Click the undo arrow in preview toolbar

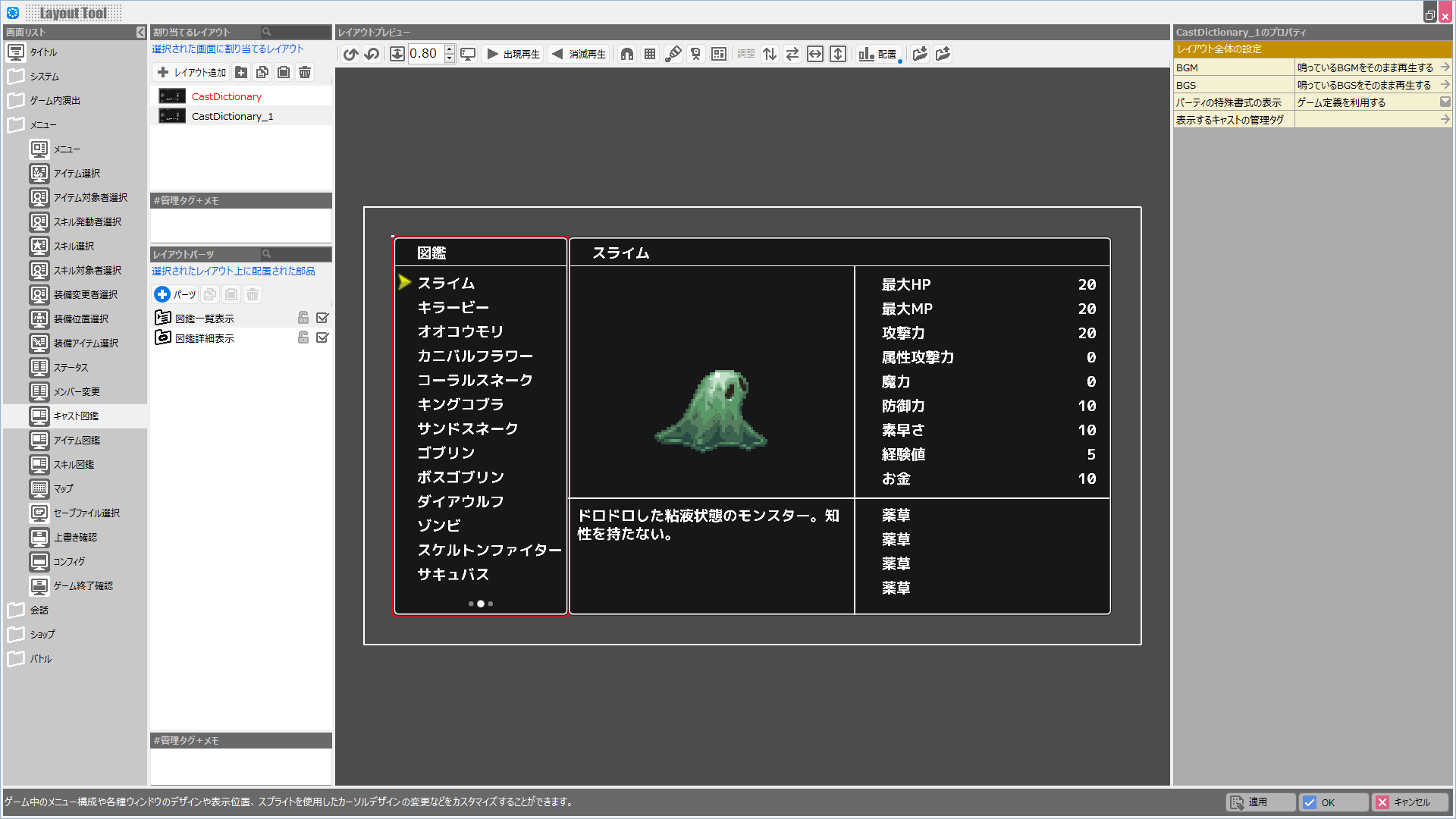350,54
